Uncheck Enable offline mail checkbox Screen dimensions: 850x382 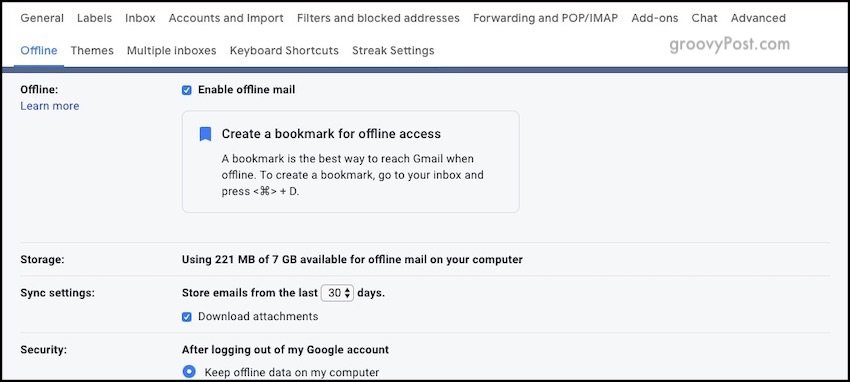[x=186, y=90]
